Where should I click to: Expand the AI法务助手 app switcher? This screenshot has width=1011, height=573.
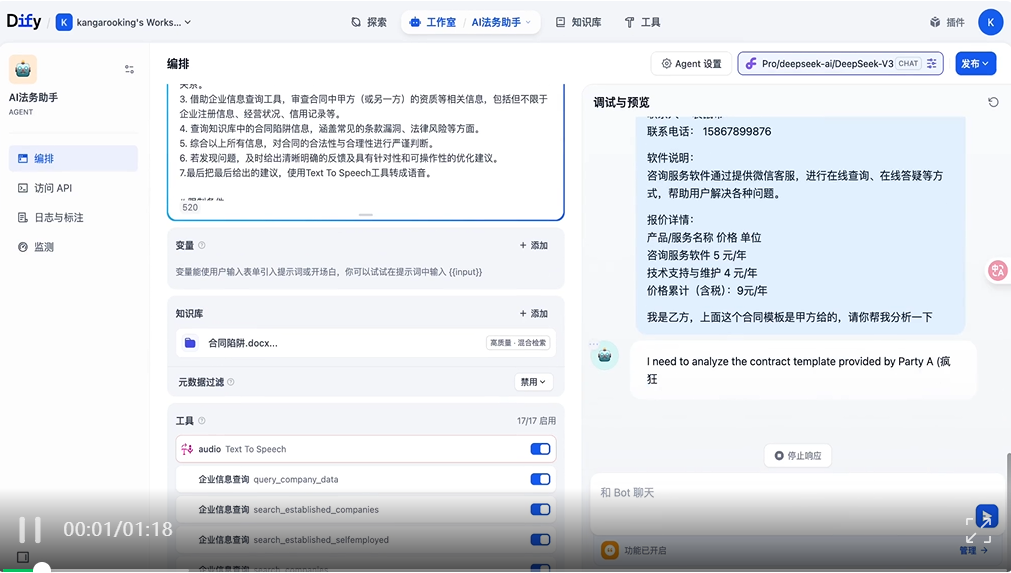pos(501,22)
